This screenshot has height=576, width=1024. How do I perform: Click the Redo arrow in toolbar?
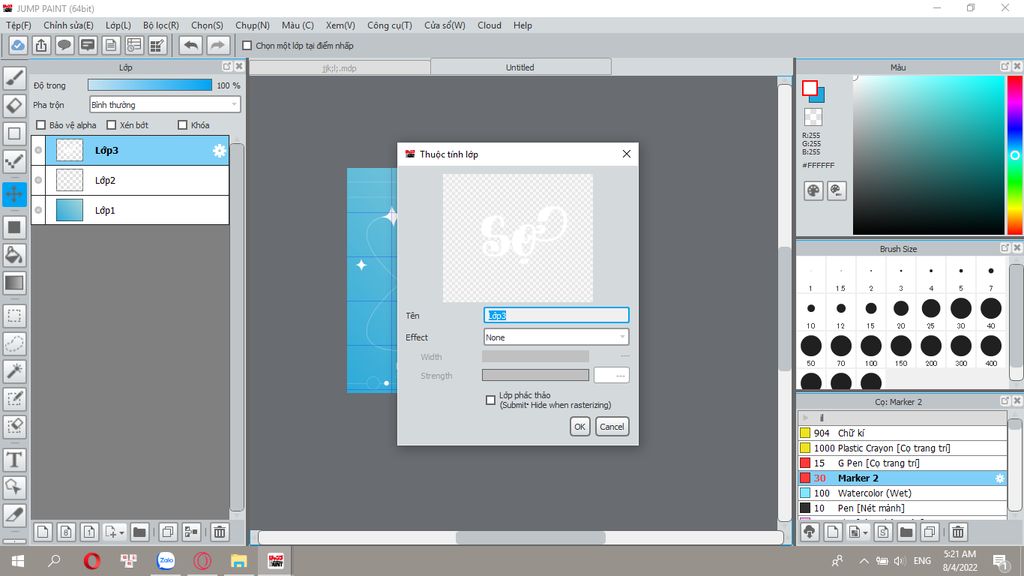pos(217,46)
